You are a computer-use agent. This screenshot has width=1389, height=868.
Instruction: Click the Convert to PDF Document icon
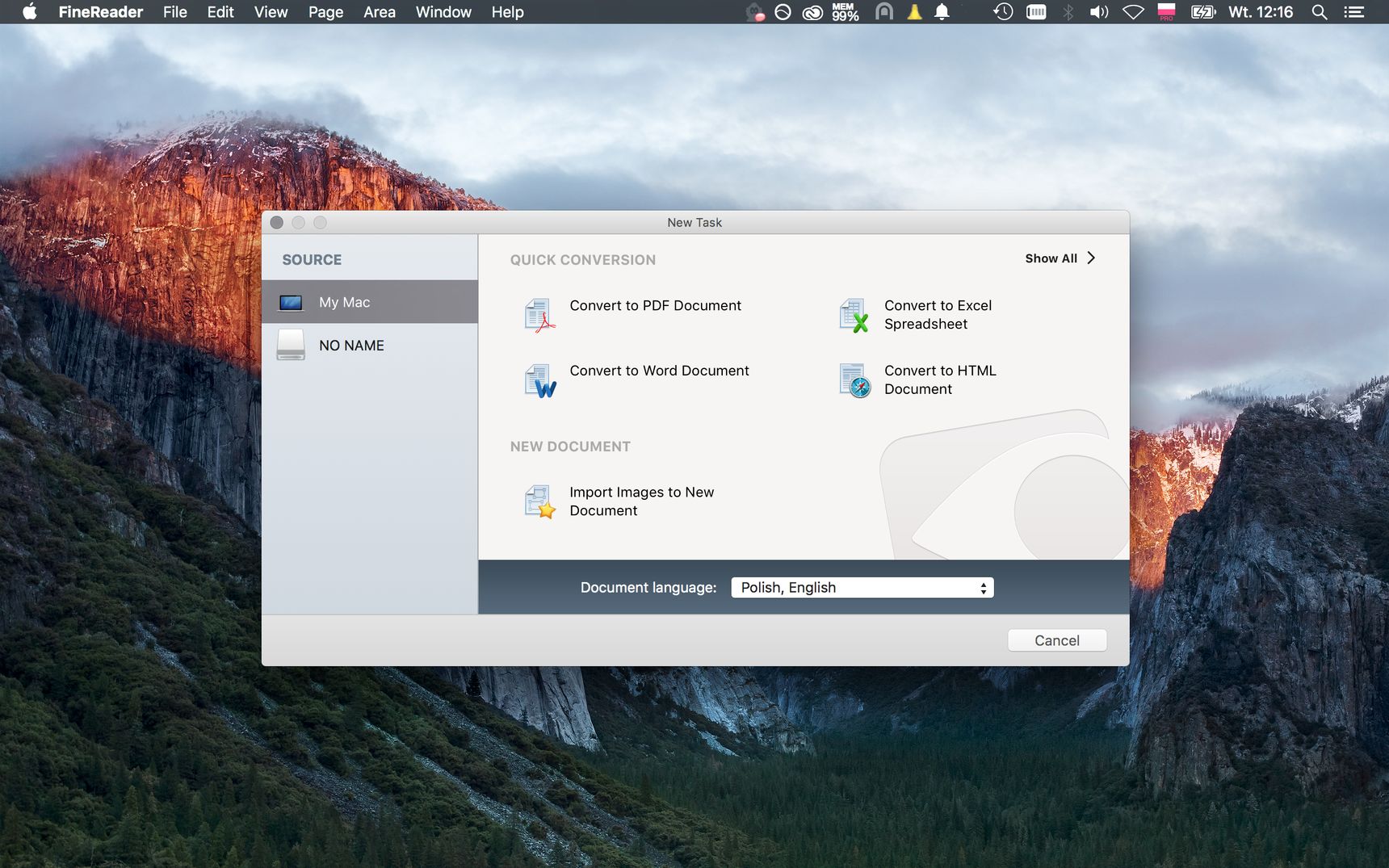(x=539, y=315)
